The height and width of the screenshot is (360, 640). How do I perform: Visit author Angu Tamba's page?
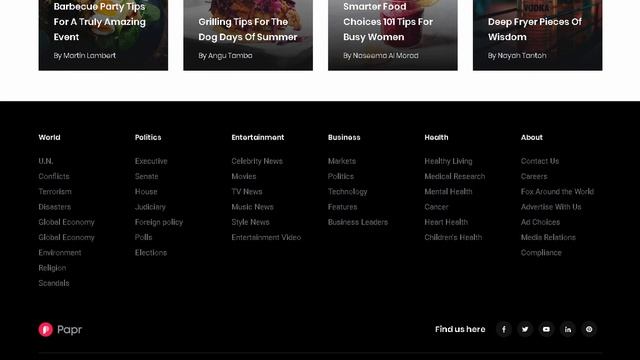(230, 56)
